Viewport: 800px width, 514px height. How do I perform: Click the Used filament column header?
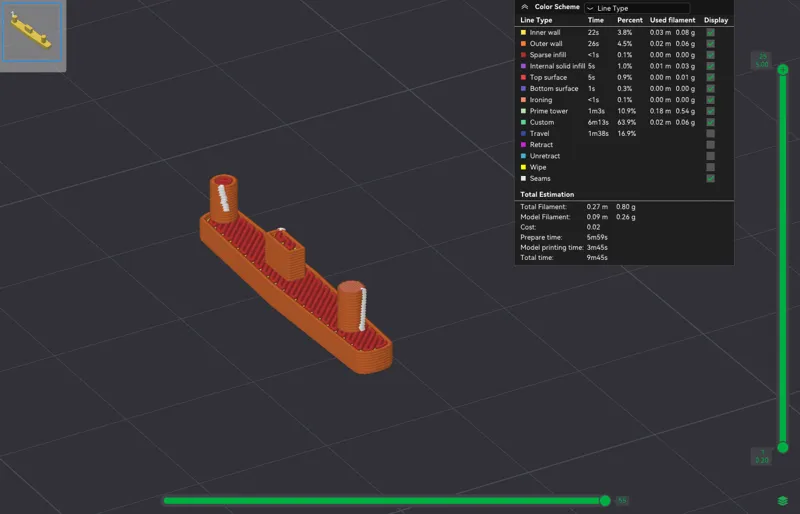[x=672, y=20]
